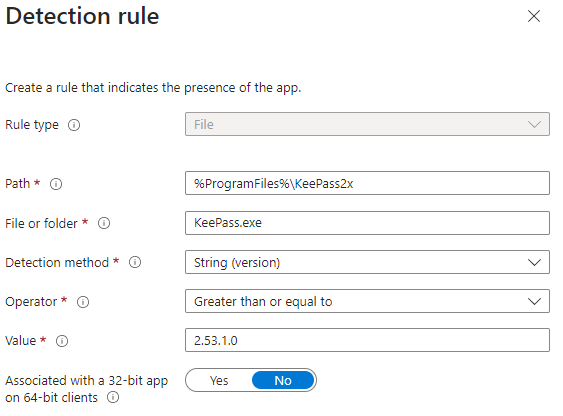Click the Path info icon
The height and width of the screenshot is (416, 563).
tap(56, 184)
